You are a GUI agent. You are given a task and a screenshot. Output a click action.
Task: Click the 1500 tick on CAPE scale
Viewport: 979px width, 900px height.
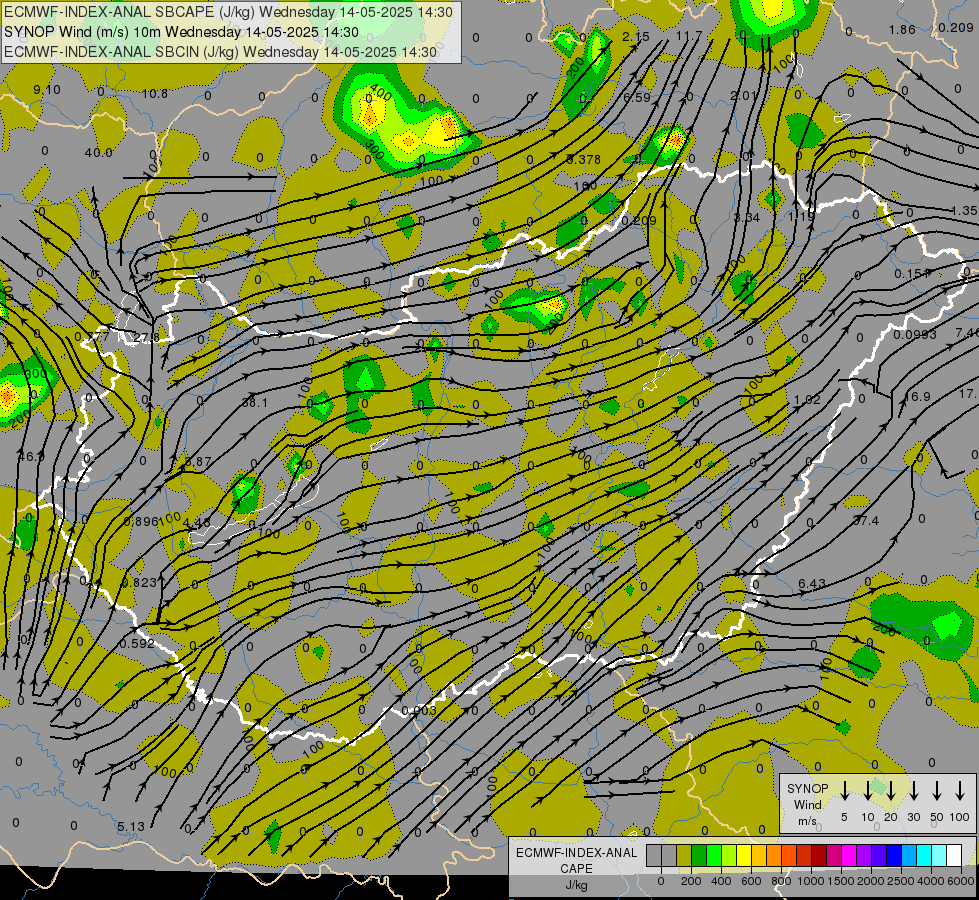841,881
